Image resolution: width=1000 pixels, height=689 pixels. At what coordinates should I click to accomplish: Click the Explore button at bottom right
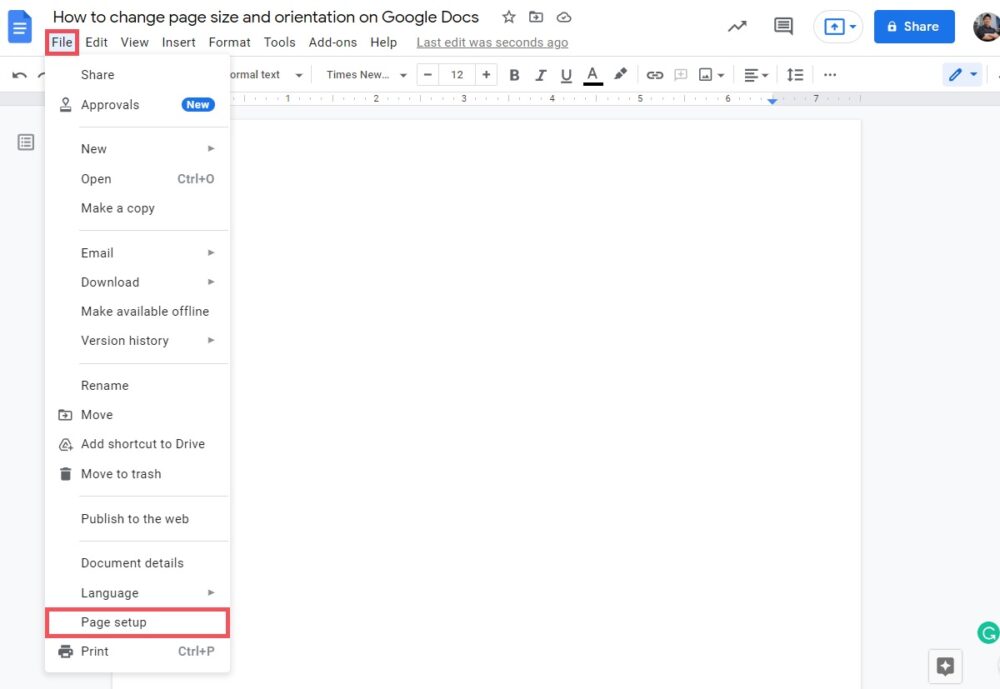tap(945, 667)
